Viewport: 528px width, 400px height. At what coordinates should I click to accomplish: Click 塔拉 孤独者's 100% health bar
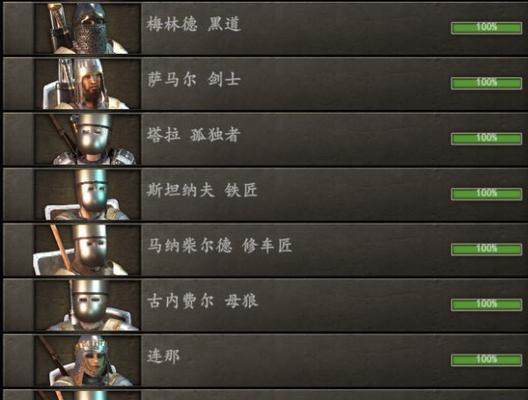tap(486, 138)
